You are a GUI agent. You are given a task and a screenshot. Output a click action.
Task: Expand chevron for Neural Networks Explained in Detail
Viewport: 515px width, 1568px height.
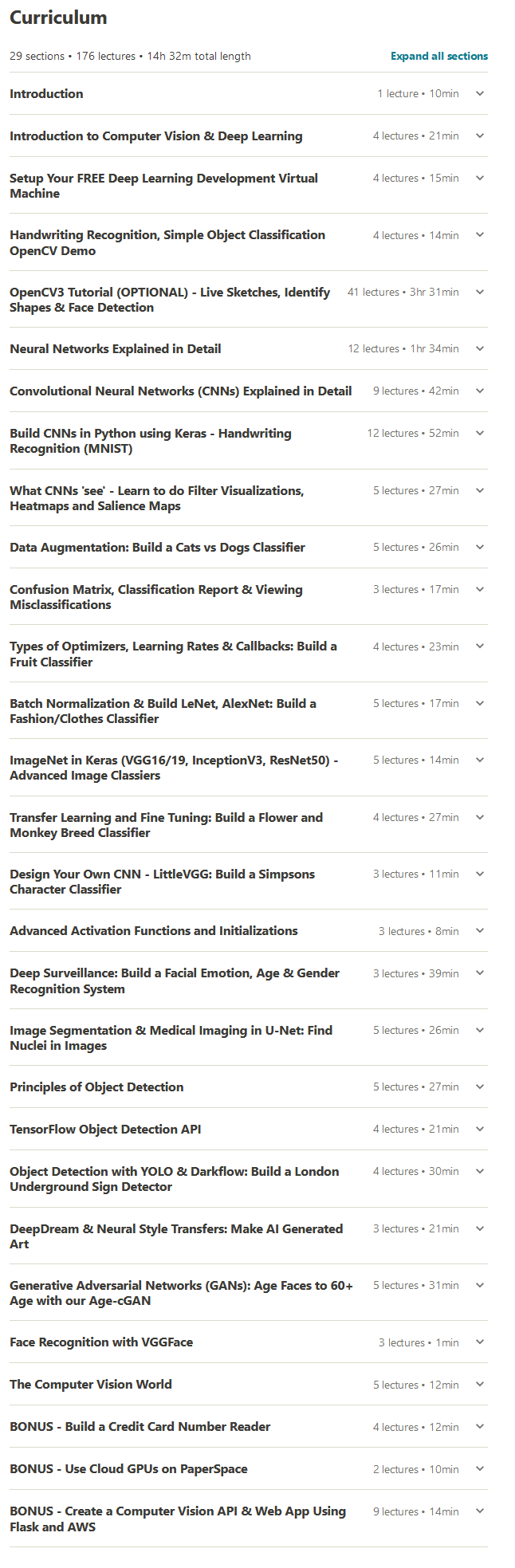click(x=480, y=348)
